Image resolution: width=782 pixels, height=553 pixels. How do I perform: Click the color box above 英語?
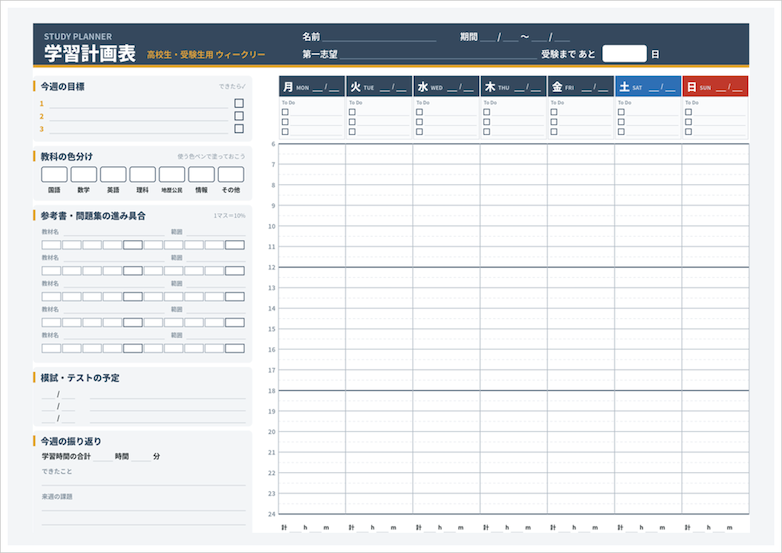click(x=113, y=175)
